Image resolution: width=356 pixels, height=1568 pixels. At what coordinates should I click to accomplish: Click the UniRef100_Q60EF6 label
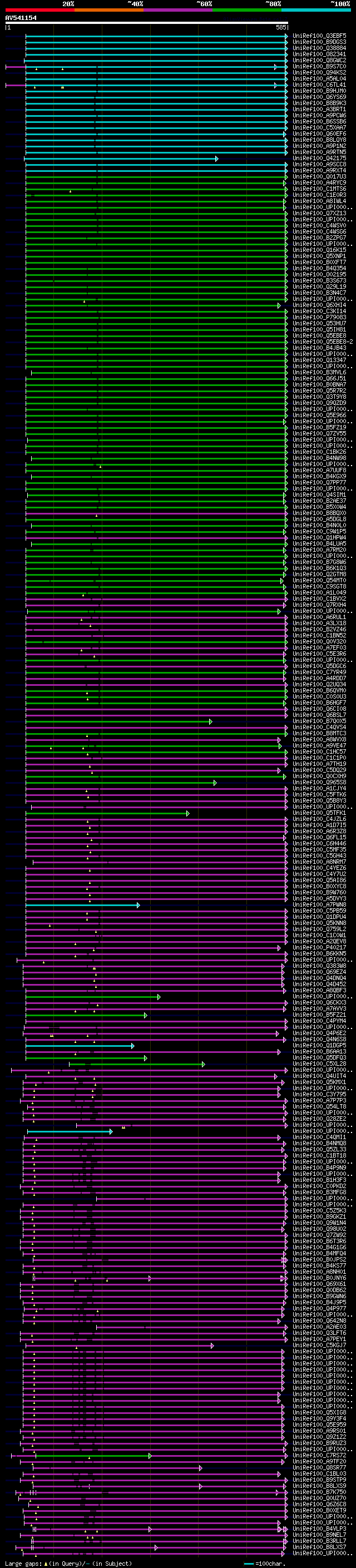319,134
